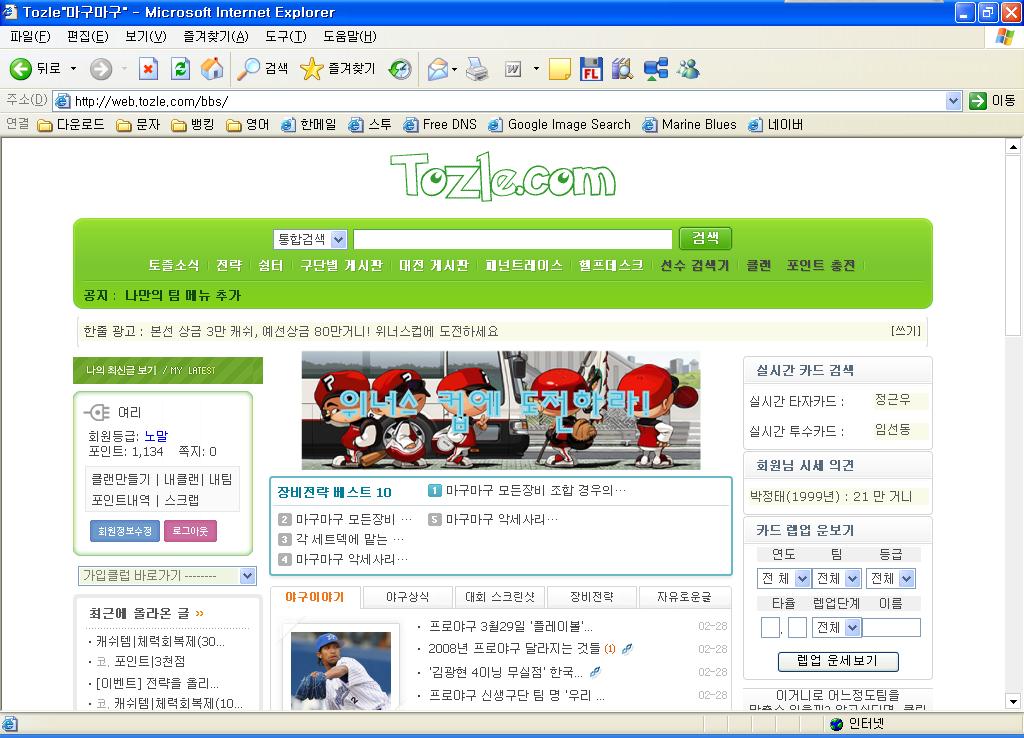This screenshot has width=1024, height=738.
Task: Click the 렙업 운세보기 button
Action: [838, 661]
